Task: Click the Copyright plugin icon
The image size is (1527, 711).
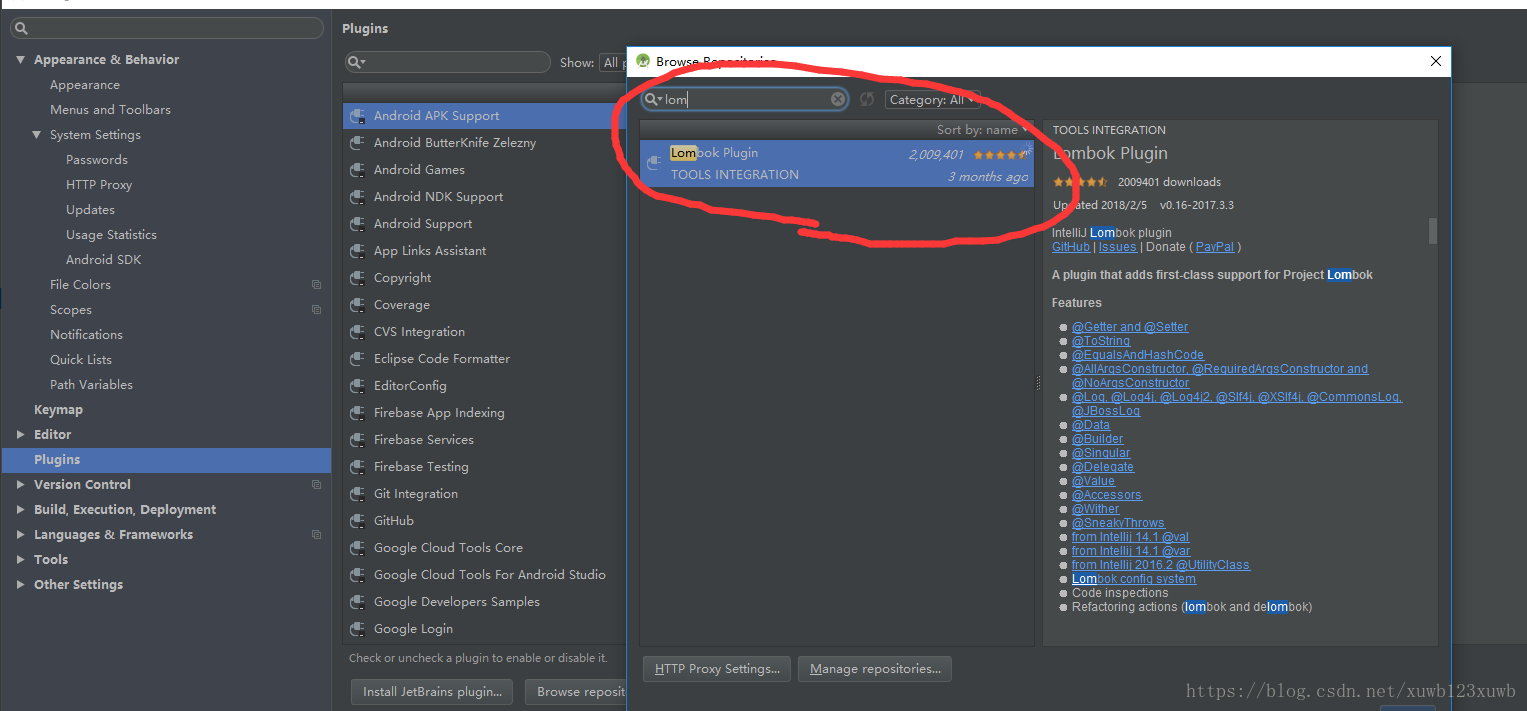Action: (x=357, y=278)
